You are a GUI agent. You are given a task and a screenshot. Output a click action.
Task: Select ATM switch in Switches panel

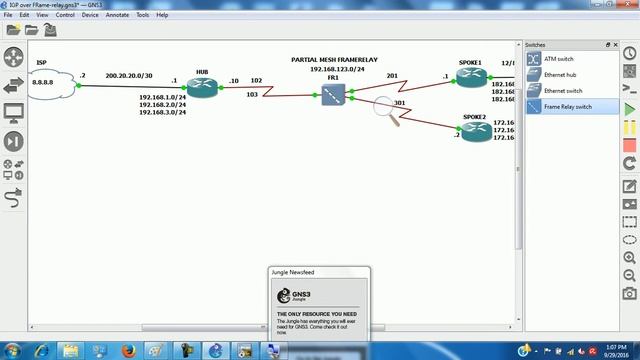pos(572,59)
